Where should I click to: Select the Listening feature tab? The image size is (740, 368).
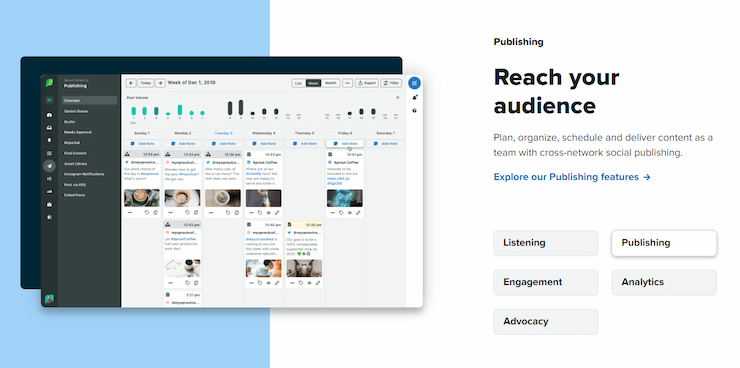(546, 243)
